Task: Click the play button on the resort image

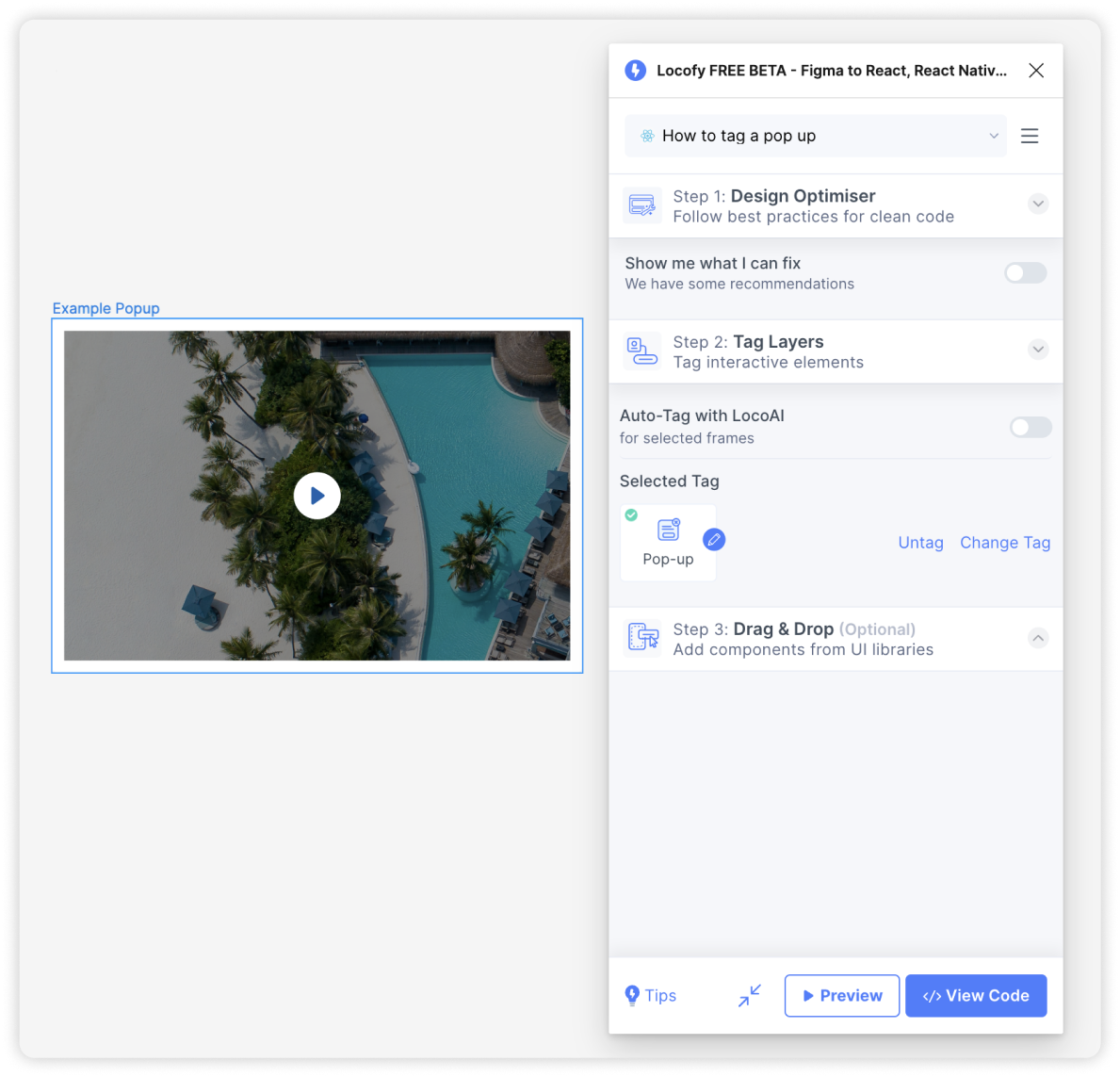Action: 317,496
